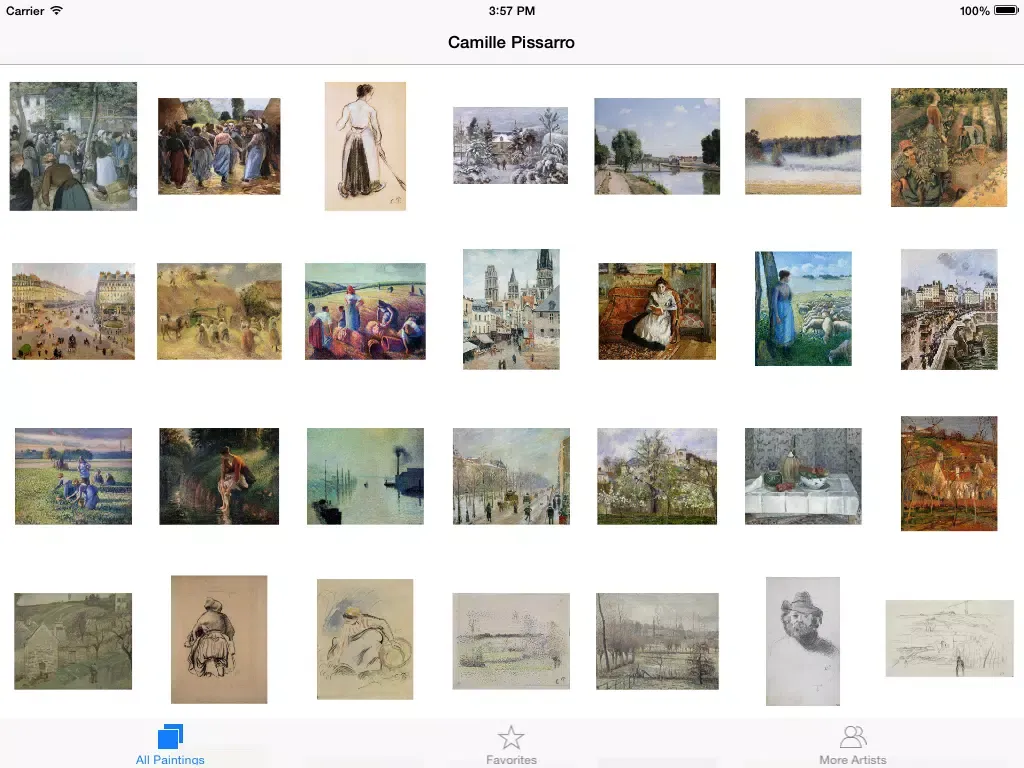Tap the battery icon in status bar

(1006, 10)
